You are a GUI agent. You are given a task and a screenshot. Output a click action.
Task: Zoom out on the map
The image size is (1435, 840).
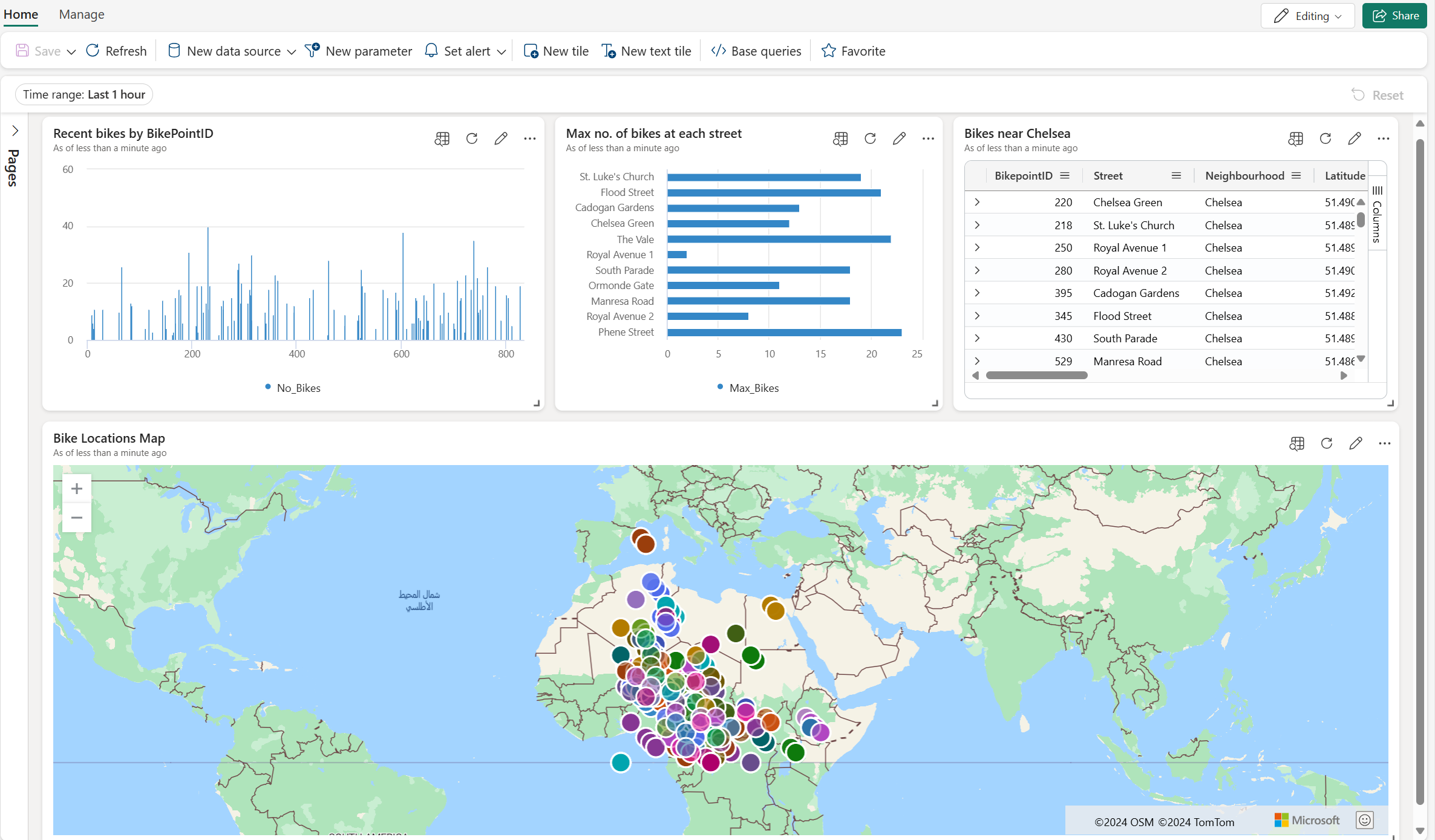[77, 518]
